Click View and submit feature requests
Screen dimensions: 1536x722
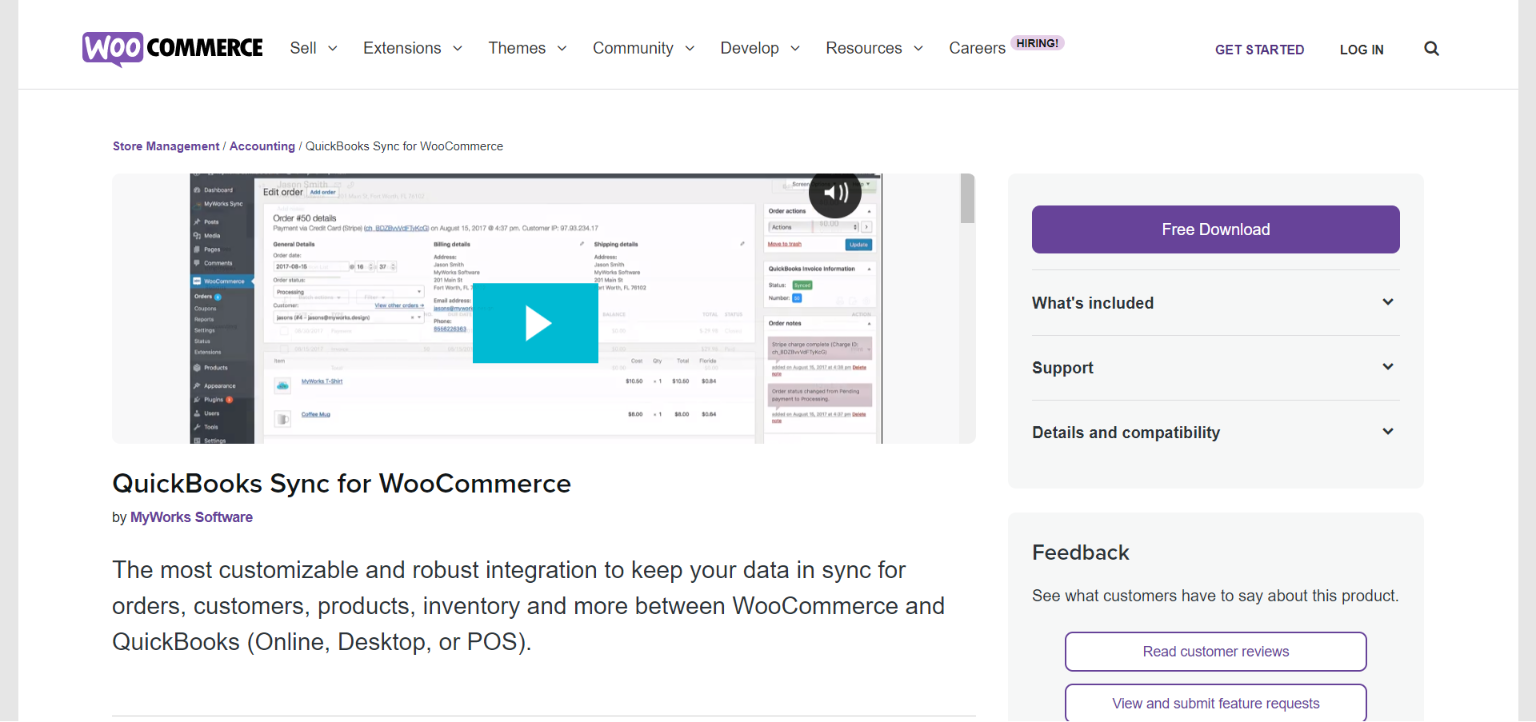tap(1215, 703)
